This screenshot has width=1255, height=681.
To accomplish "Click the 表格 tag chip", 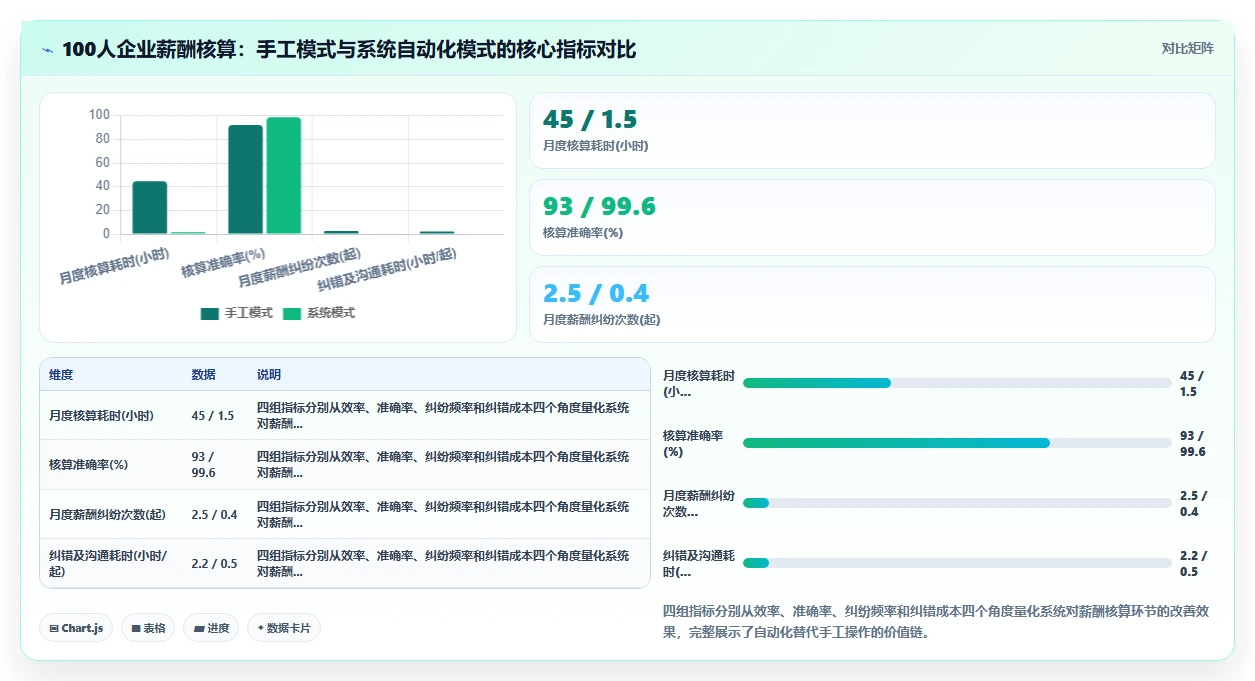I will (x=149, y=628).
